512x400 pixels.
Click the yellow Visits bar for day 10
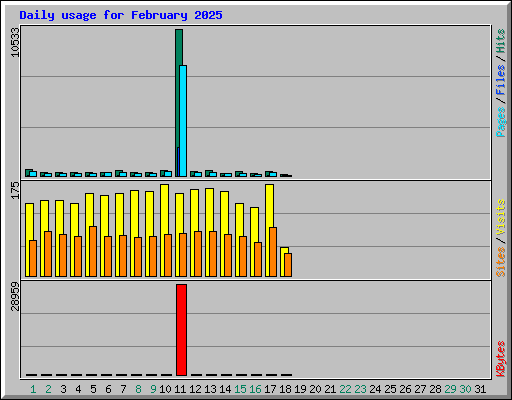click(164, 209)
